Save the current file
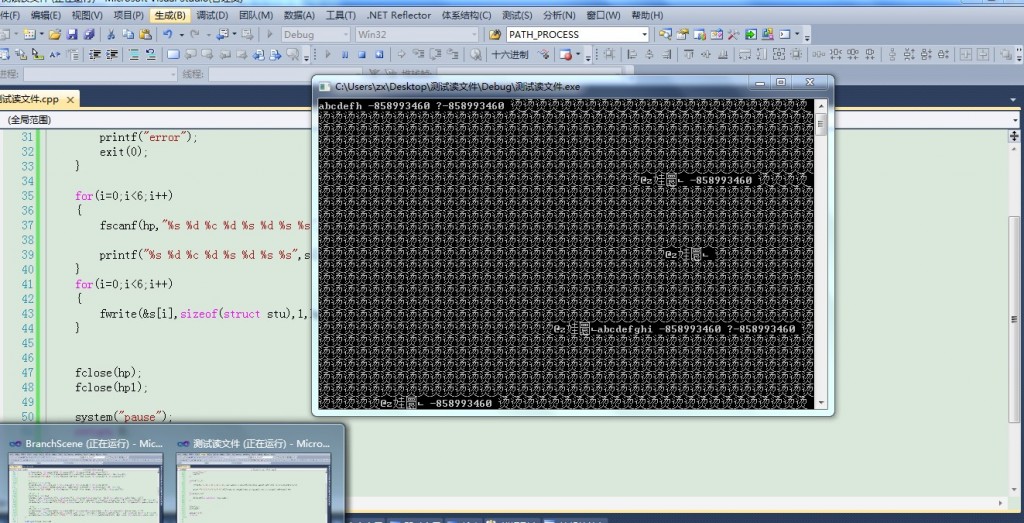This screenshot has height=523, width=1024. (x=72, y=35)
